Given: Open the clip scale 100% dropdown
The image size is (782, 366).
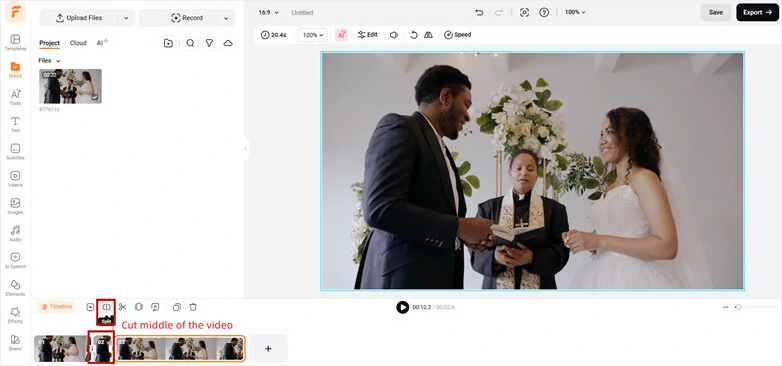Looking at the screenshot, I should [313, 35].
